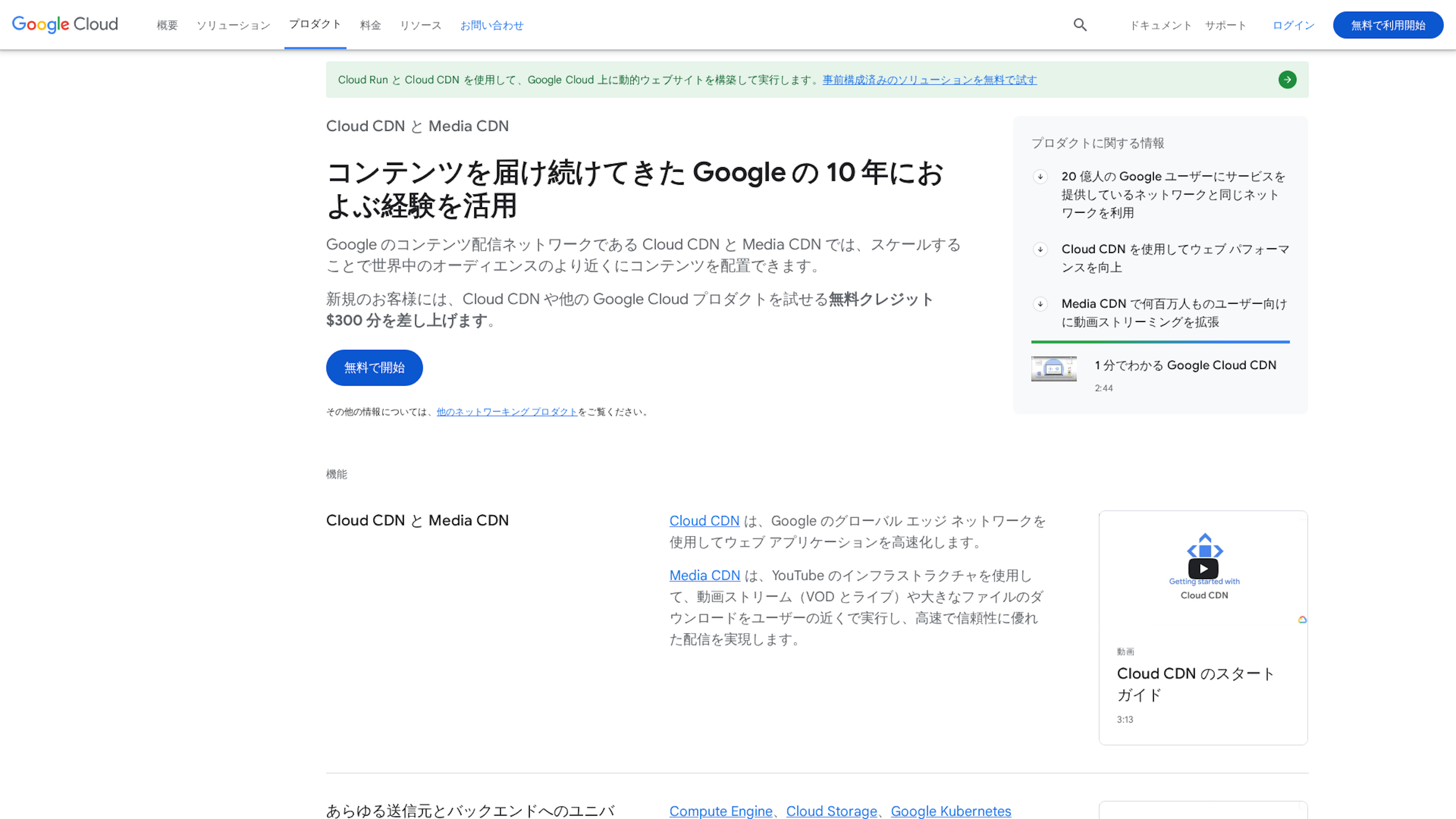The height and width of the screenshot is (819, 1456).
Task: Open the リソース menu
Action: coord(420,25)
